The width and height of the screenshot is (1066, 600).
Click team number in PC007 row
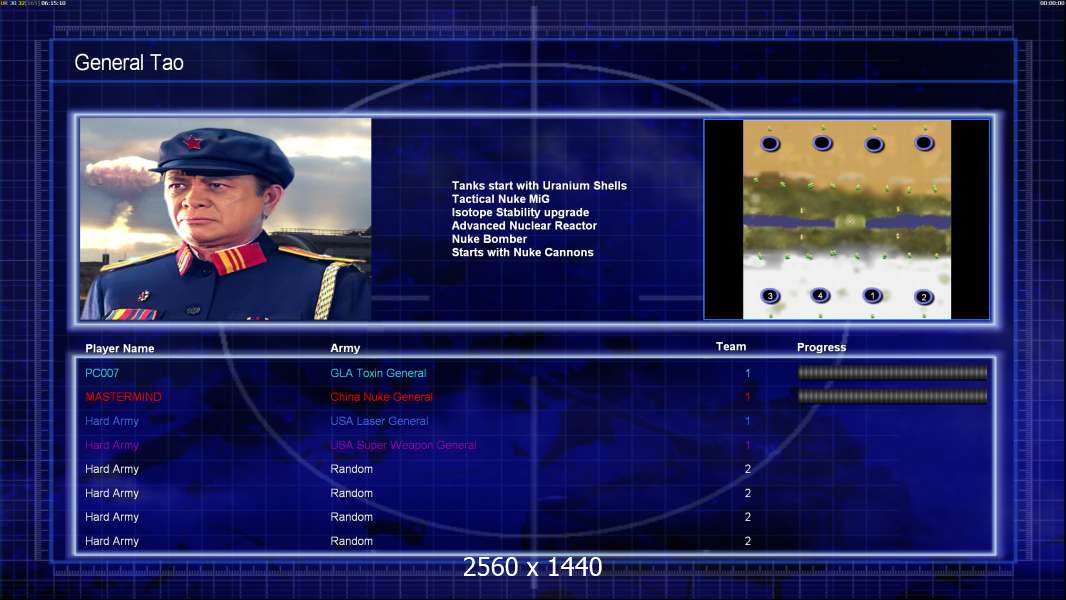(x=747, y=373)
